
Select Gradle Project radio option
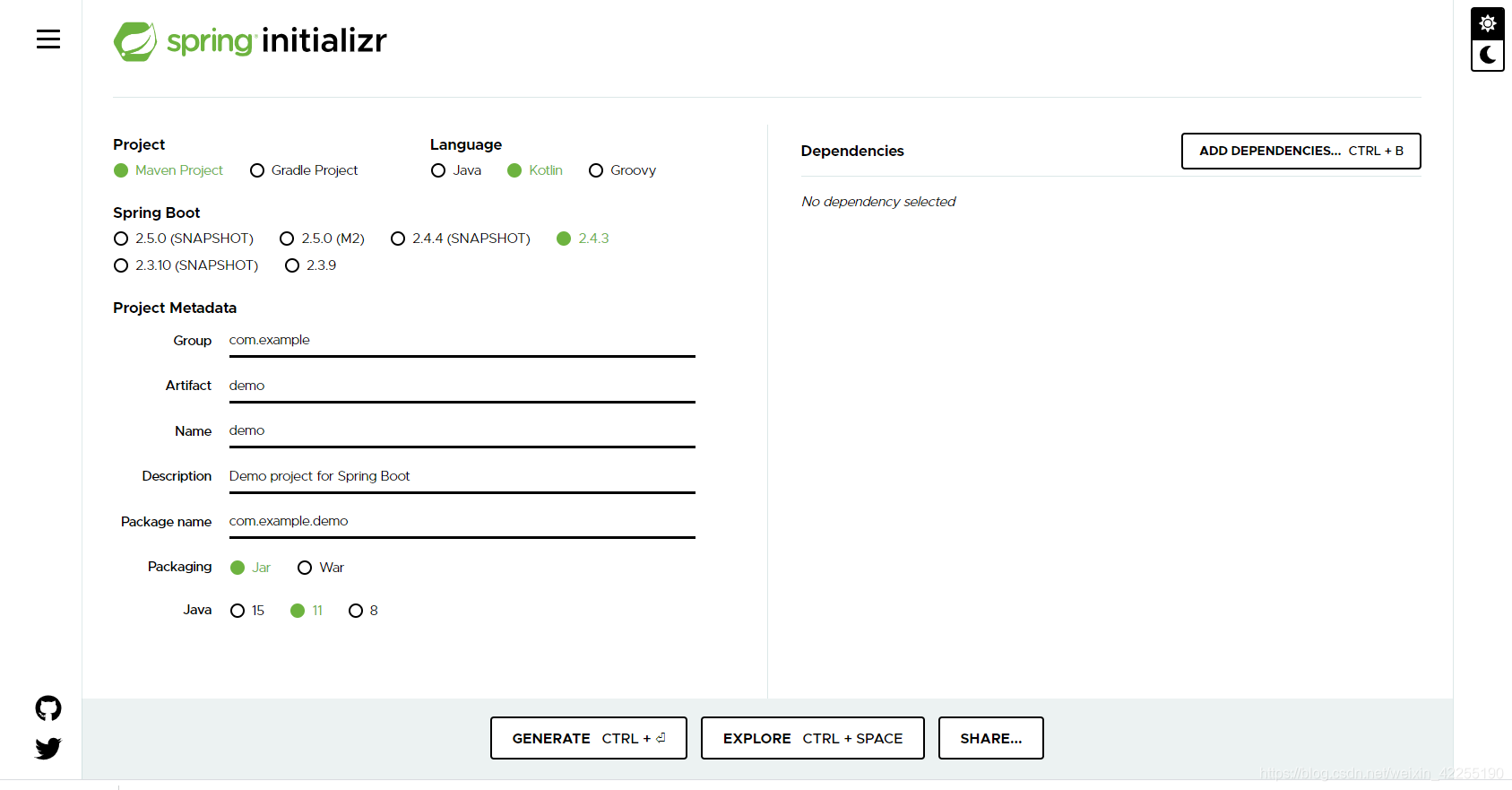pyautogui.click(x=304, y=170)
